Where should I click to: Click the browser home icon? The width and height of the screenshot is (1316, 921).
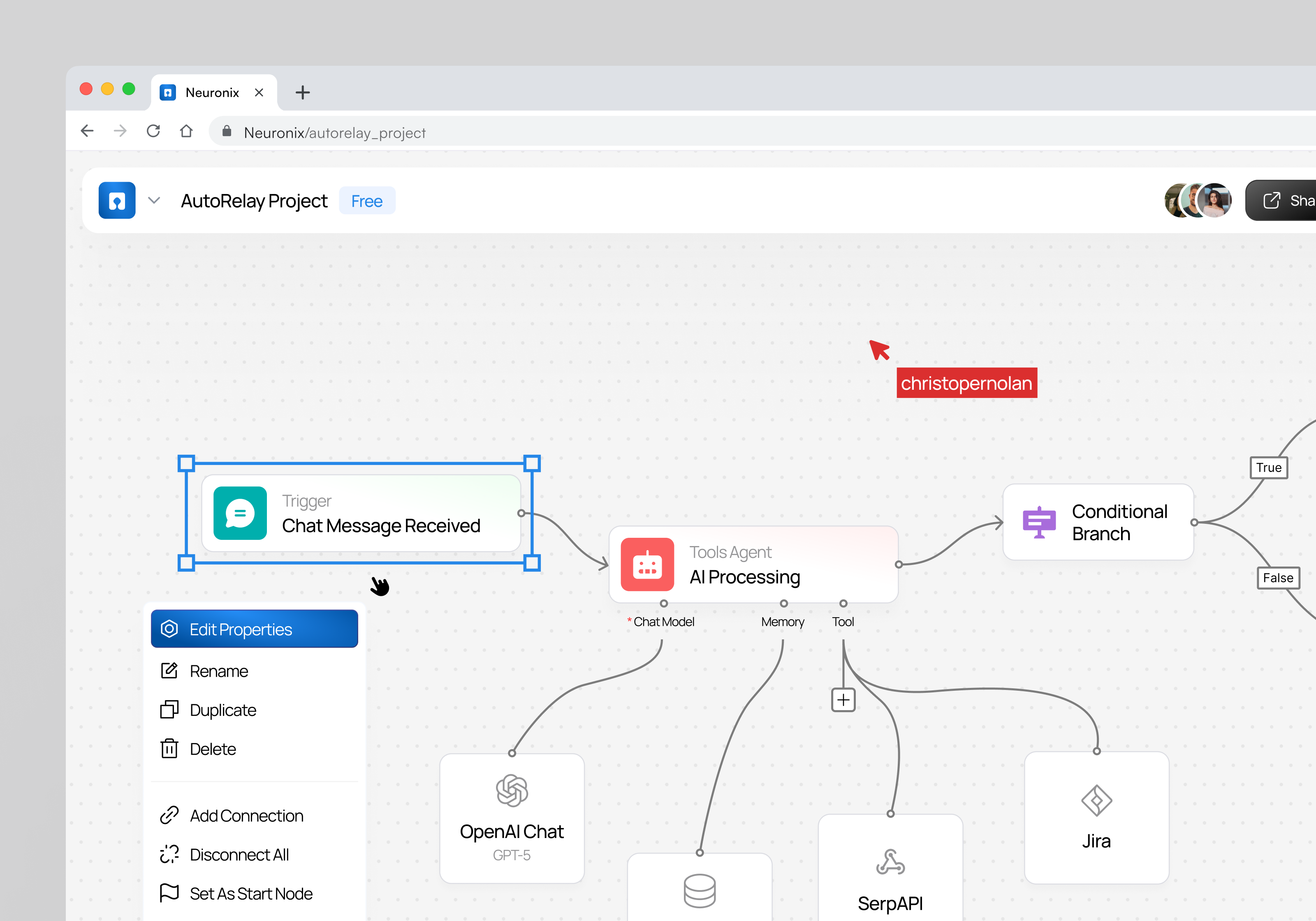pos(186,131)
